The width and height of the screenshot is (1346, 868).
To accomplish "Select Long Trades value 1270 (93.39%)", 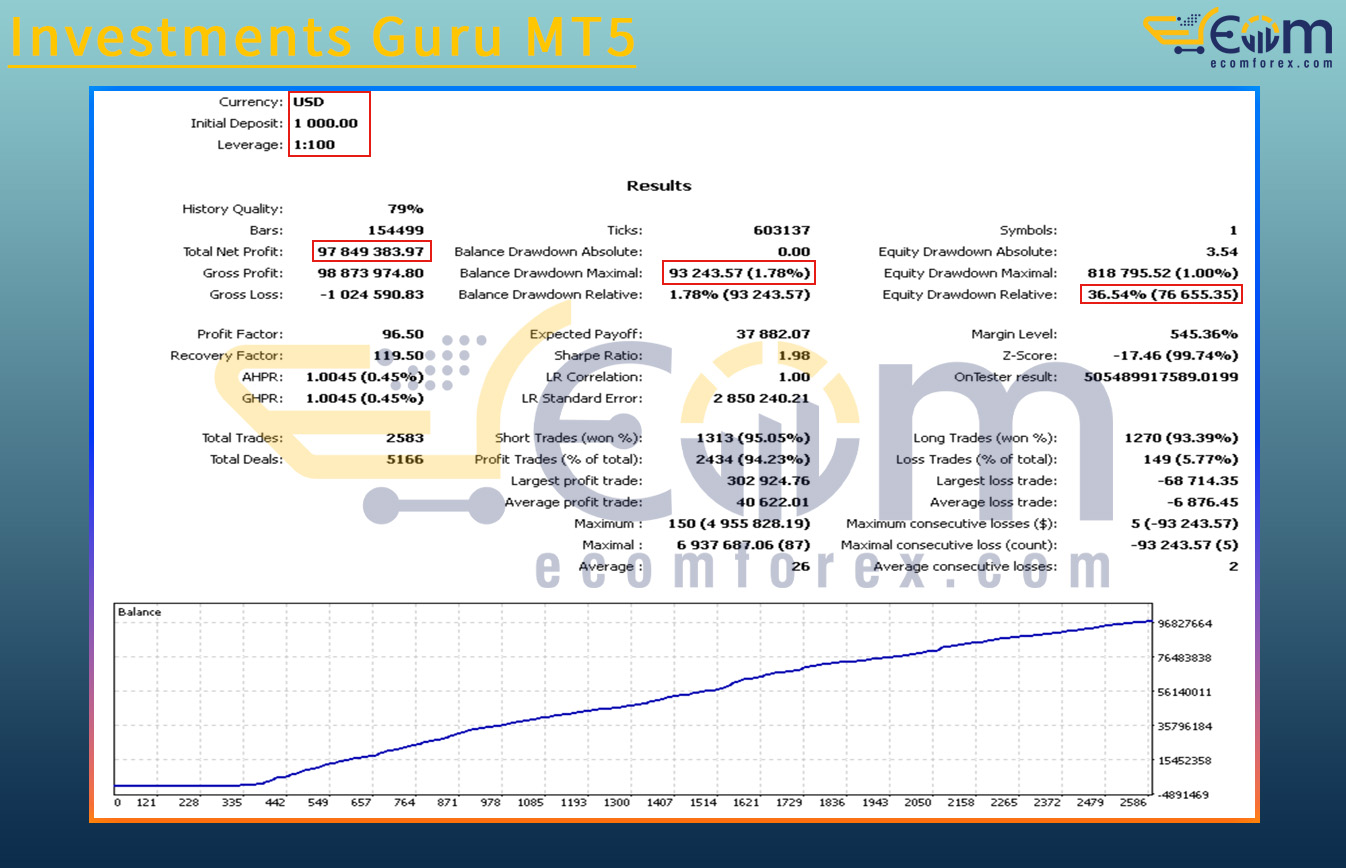I will [1183, 438].
